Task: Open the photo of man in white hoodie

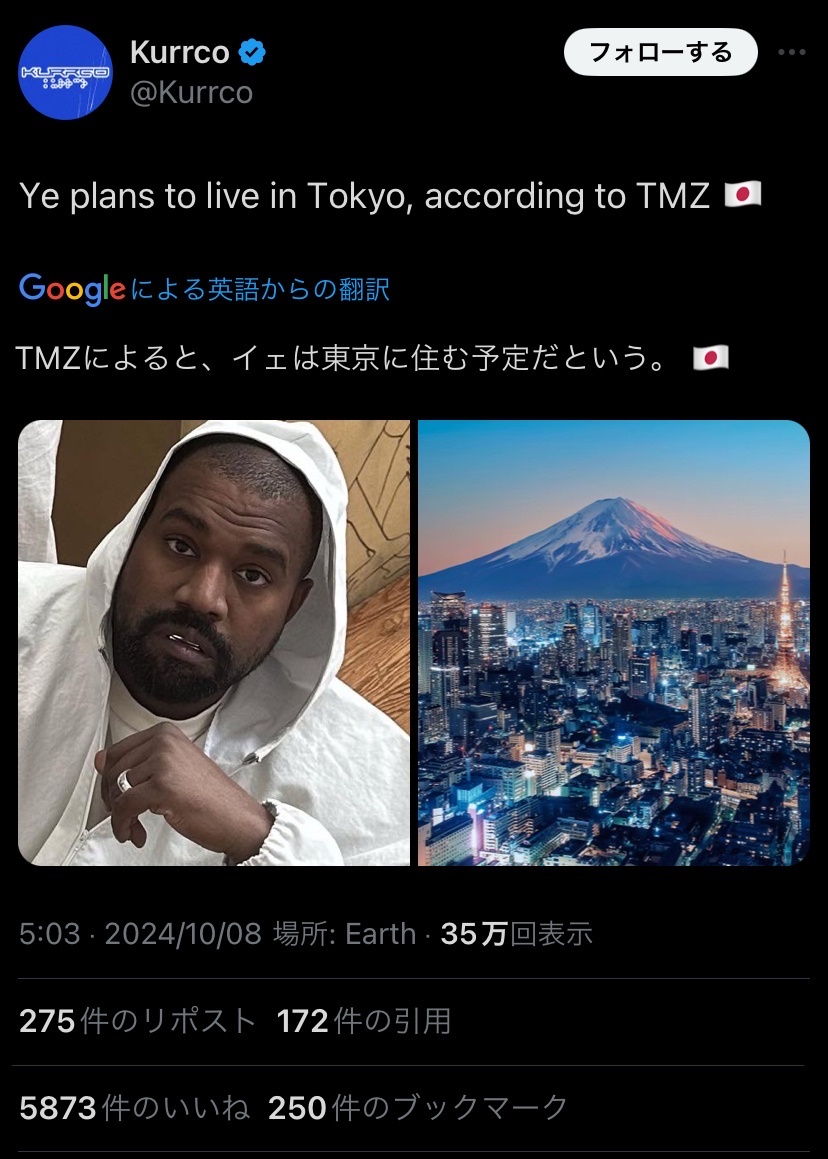Action: coord(214,642)
